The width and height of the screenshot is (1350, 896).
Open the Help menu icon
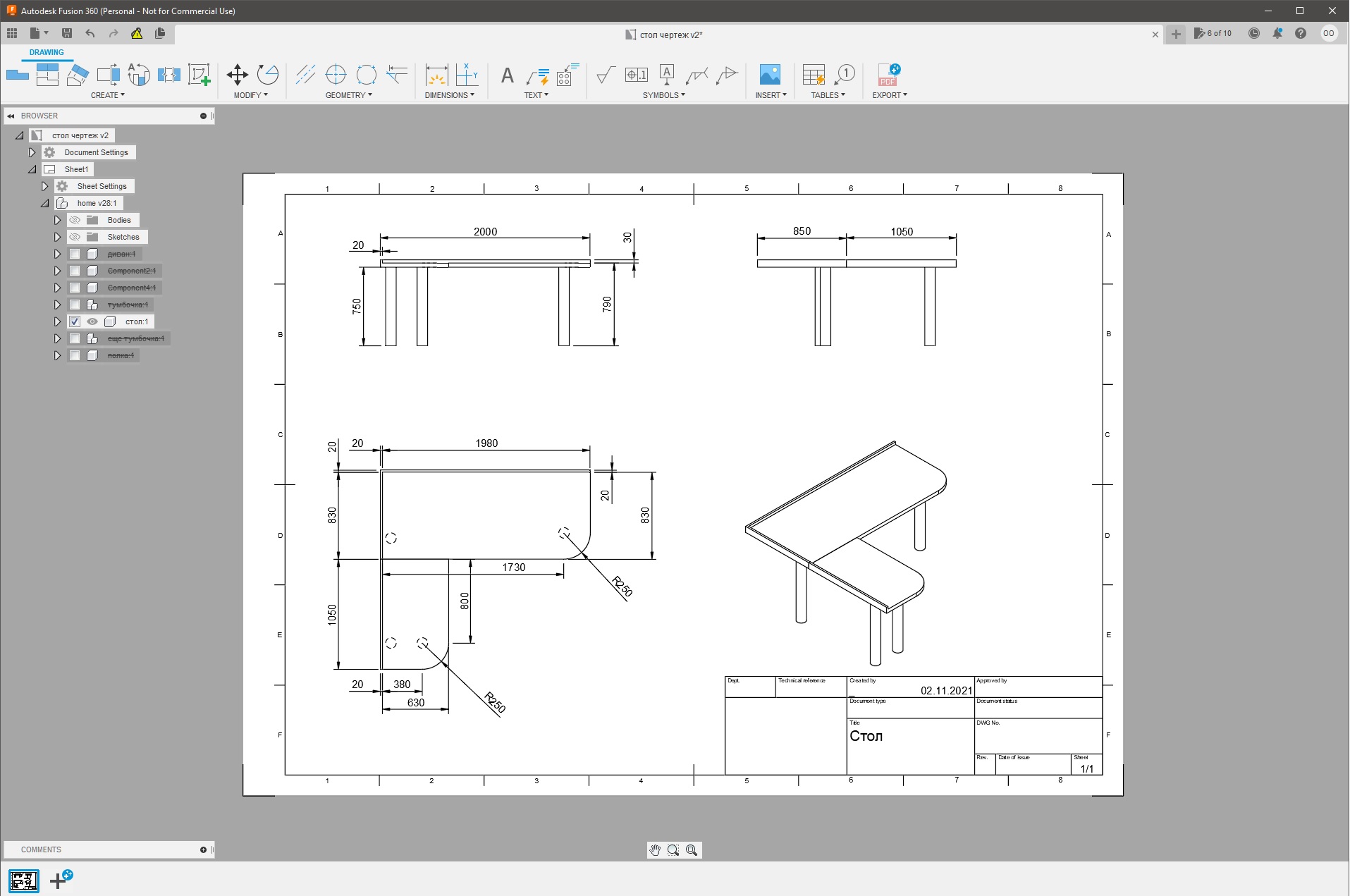click(x=1301, y=33)
